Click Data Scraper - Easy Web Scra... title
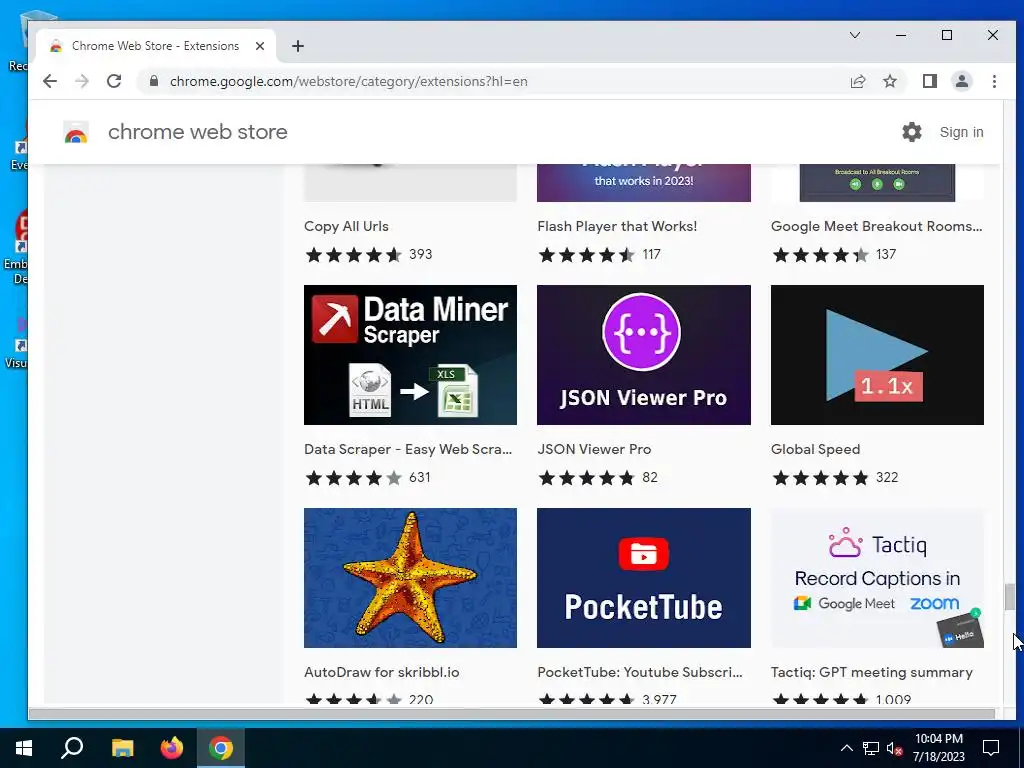1024x768 pixels. pyautogui.click(x=408, y=449)
